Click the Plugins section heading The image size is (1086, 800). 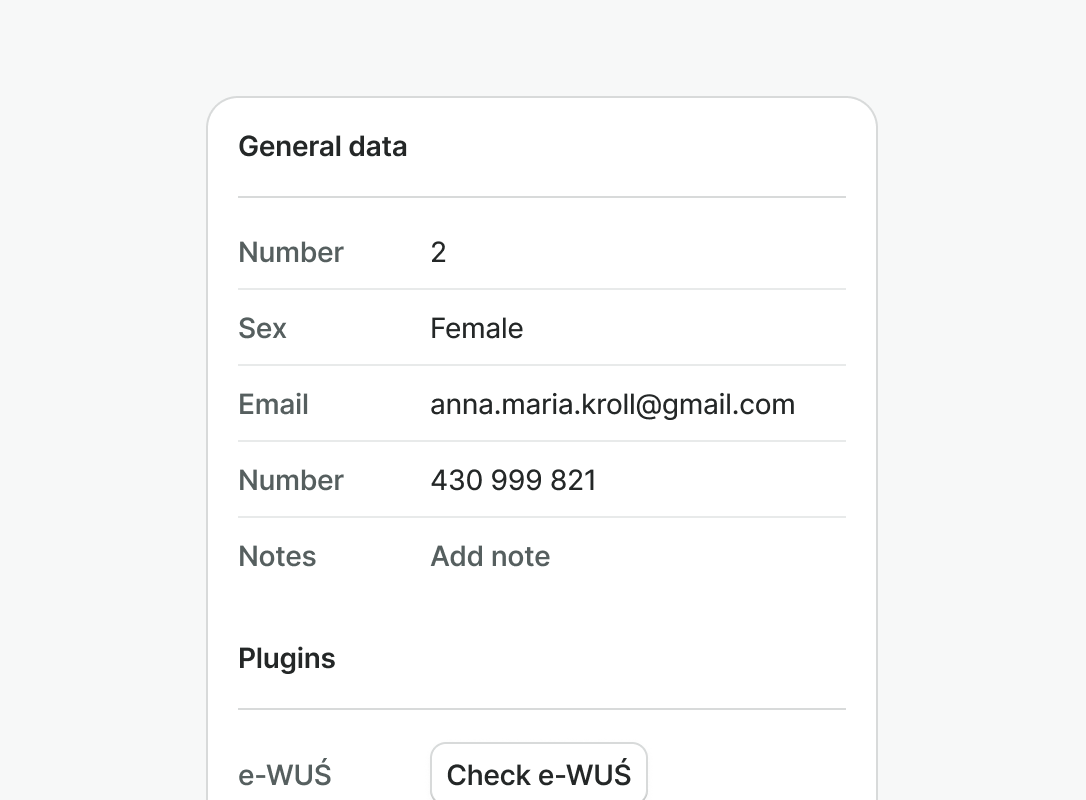[286, 658]
